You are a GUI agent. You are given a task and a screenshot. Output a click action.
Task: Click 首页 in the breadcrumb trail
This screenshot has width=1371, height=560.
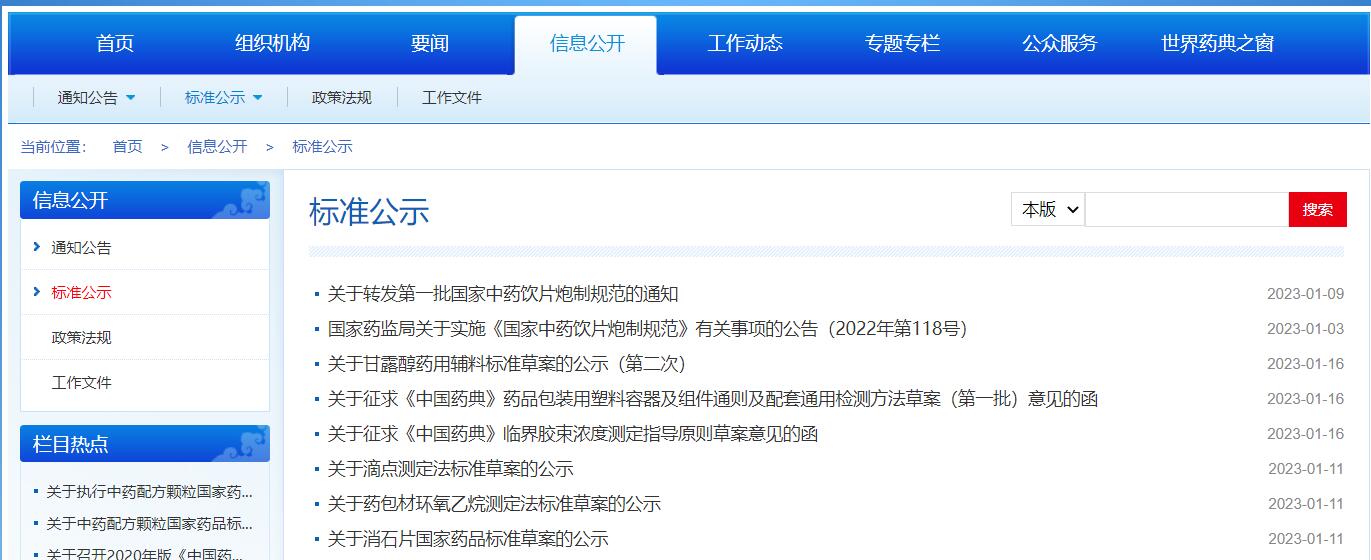[127, 147]
